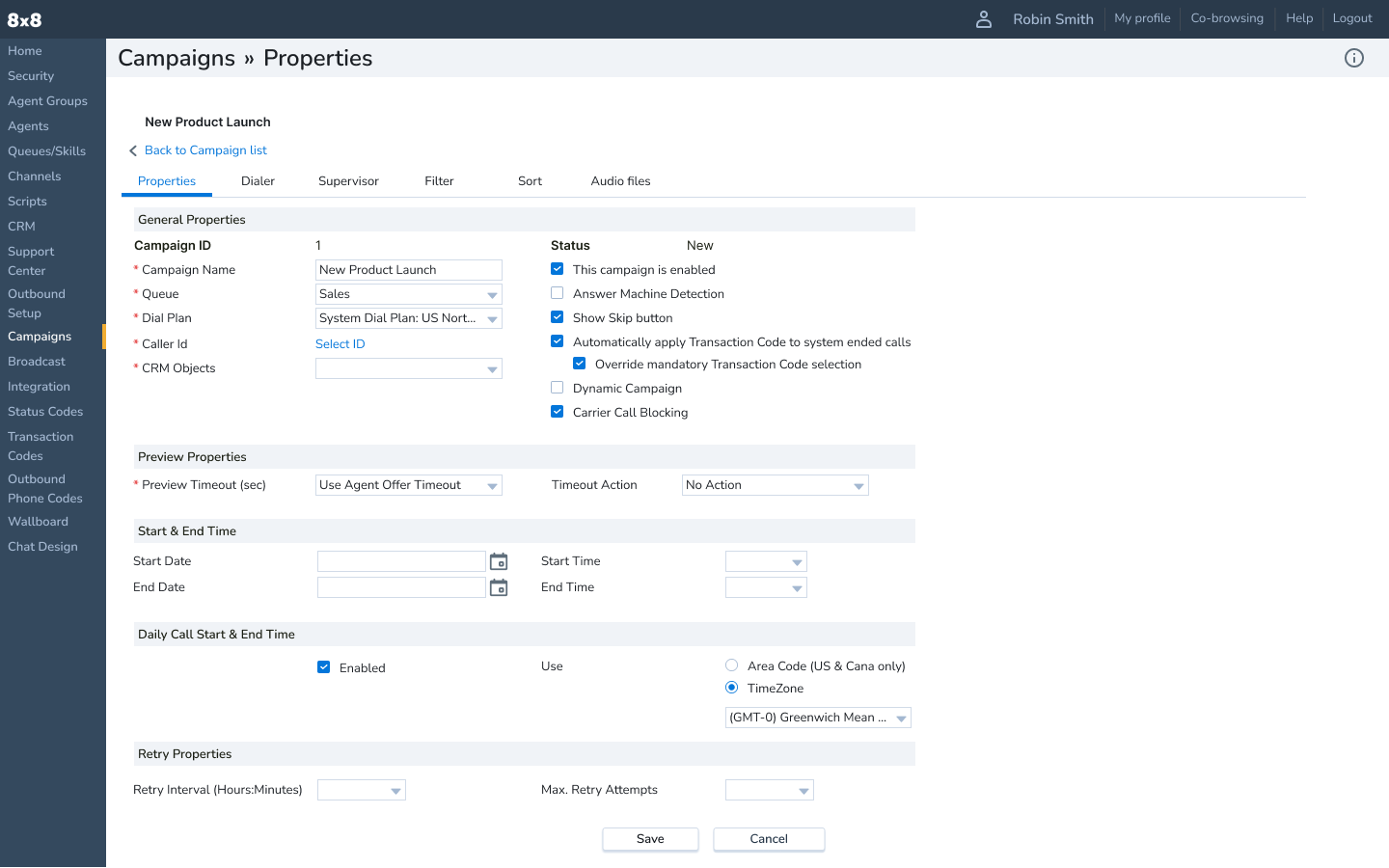Open Agent Groups in the sidebar
The width and height of the screenshot is (1389, 868).
click(47, 101)
